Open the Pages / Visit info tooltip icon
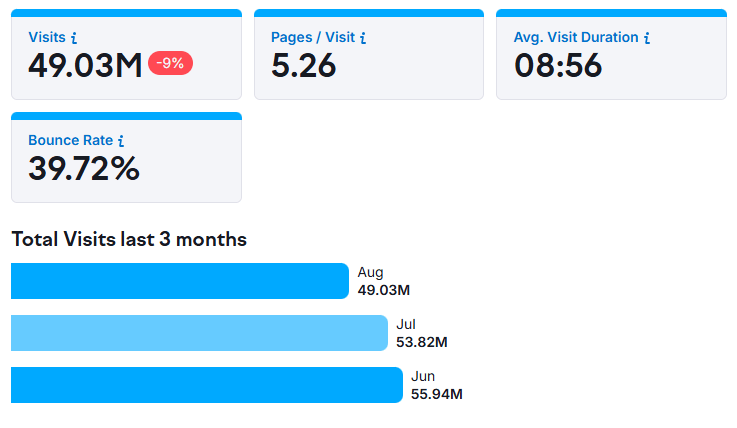This screenshot has width=737, height=428. (x=363, y=38)
